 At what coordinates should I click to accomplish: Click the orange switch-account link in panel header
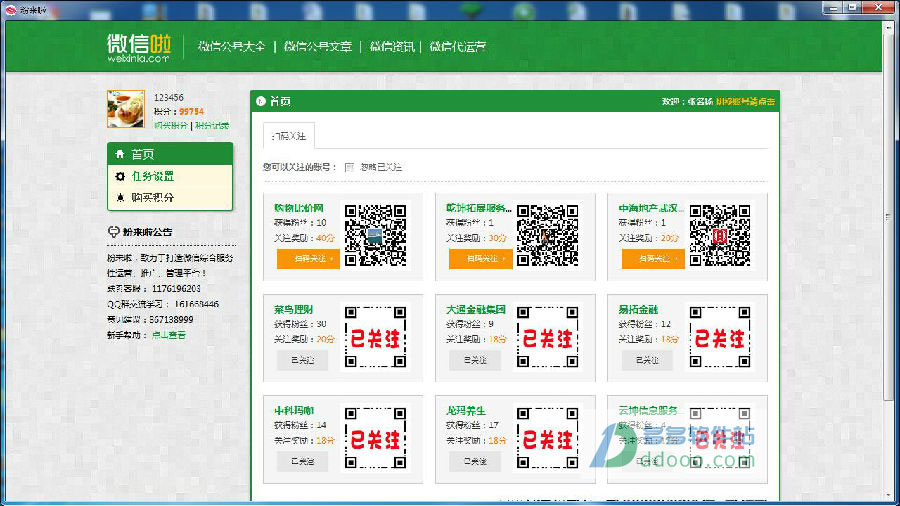coord(745,102)
